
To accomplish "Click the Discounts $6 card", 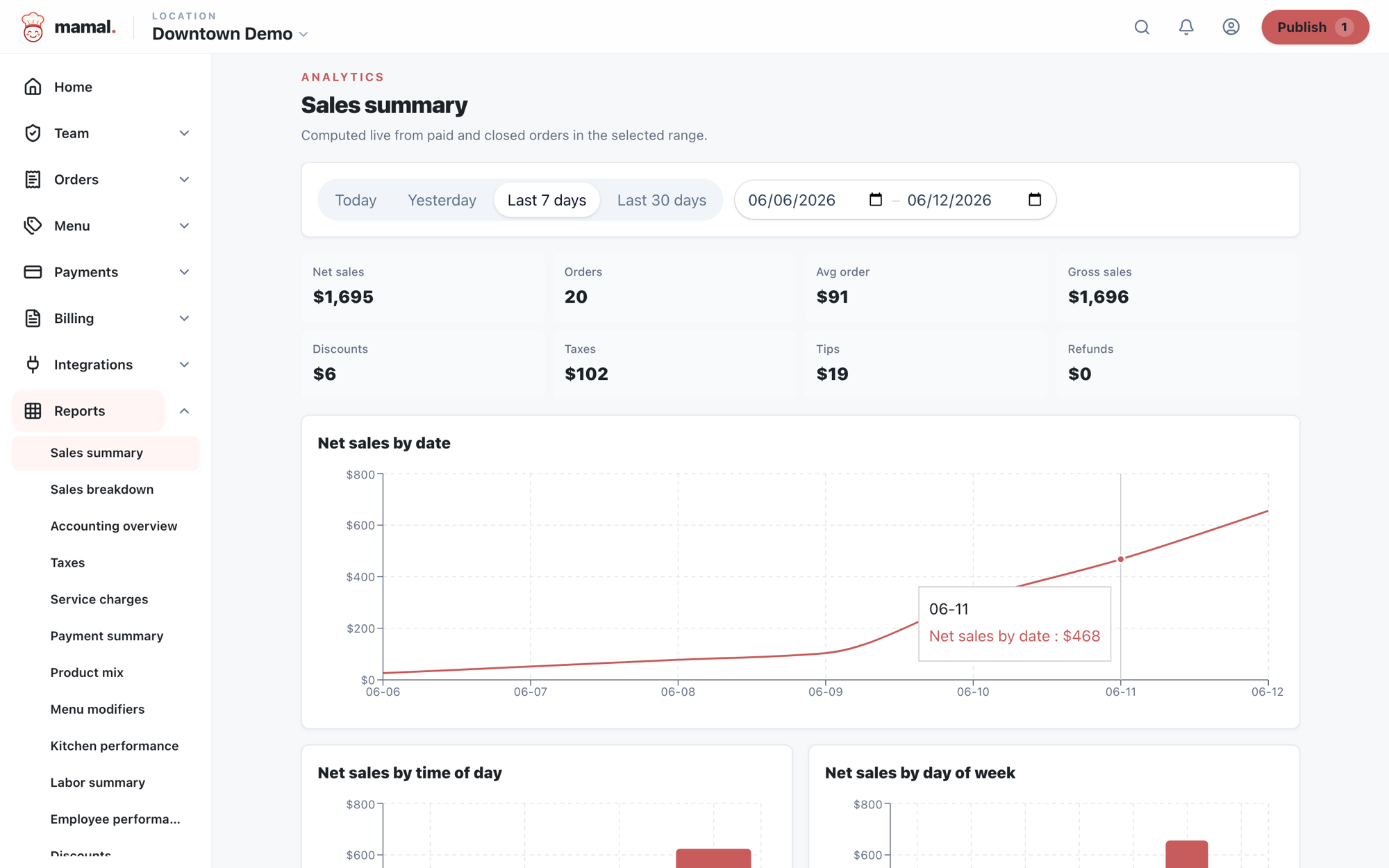I will (x=423, y=364).
